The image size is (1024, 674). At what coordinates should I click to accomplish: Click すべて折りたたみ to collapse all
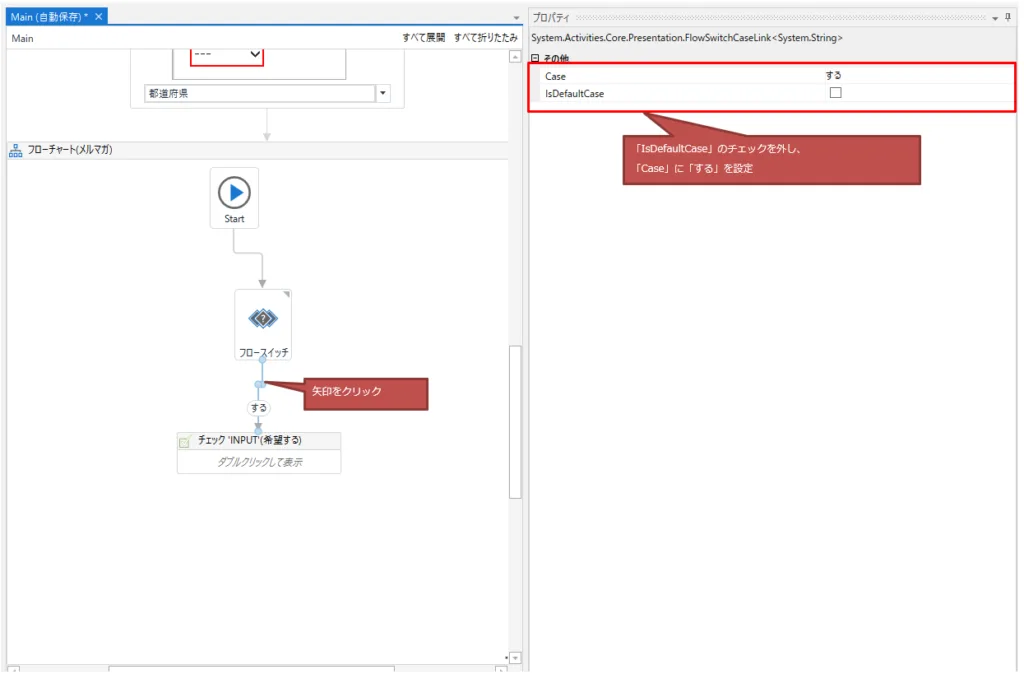[485, 37]
